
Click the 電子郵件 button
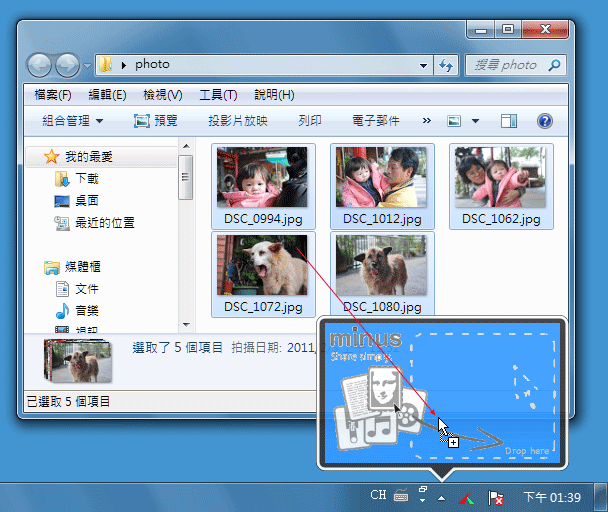(376, 121)
